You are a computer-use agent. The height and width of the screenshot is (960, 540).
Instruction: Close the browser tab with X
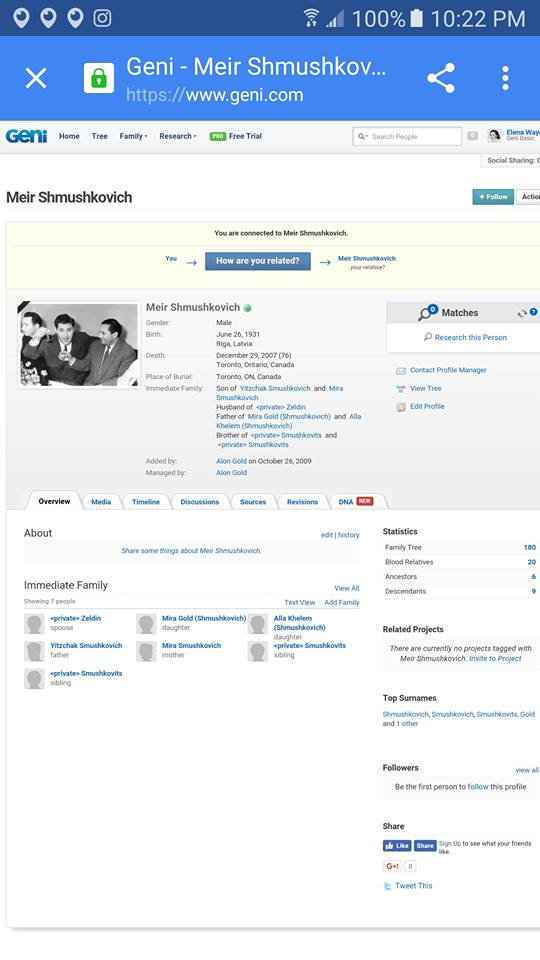point(36,78)
